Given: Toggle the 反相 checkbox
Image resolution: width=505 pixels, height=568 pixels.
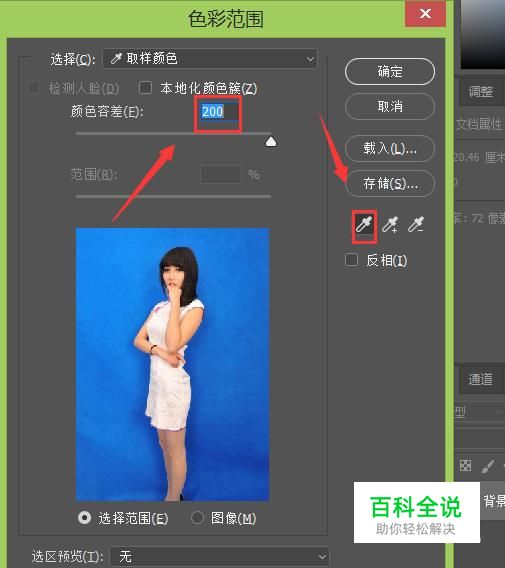Looking at the screenshot, I should coord(351,260).
